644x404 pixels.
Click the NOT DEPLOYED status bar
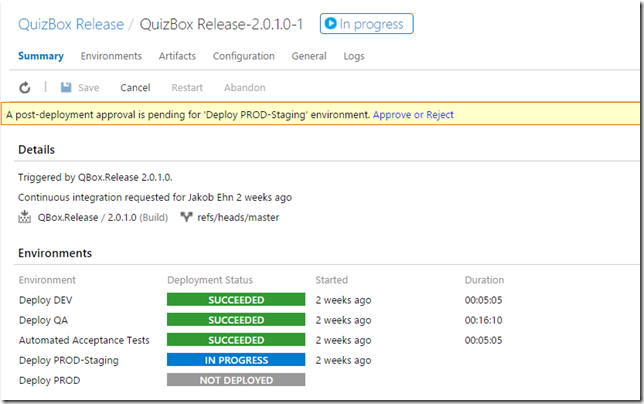236,380
